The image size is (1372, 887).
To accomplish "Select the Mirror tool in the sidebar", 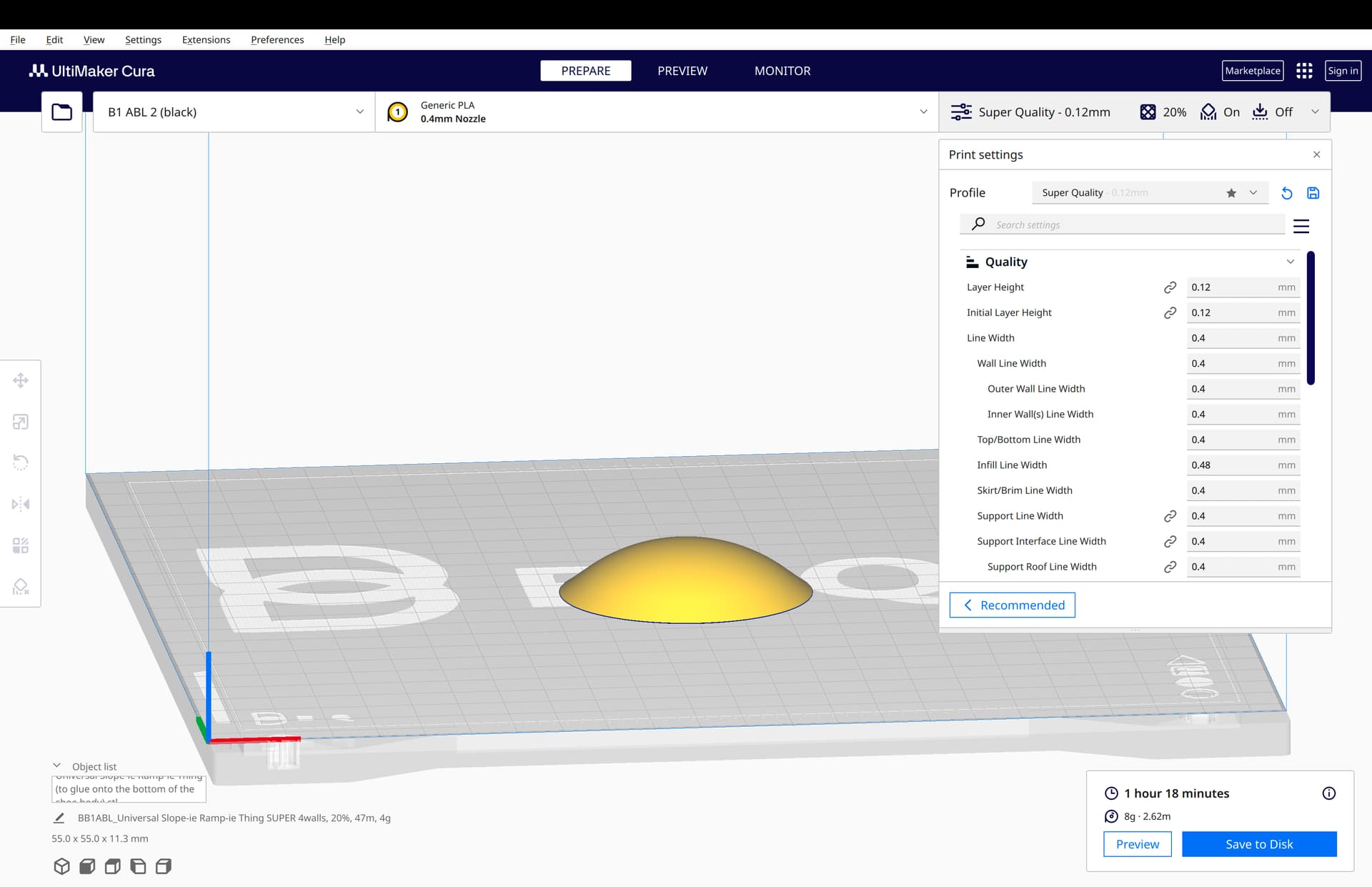I will (x=21, y=504).
